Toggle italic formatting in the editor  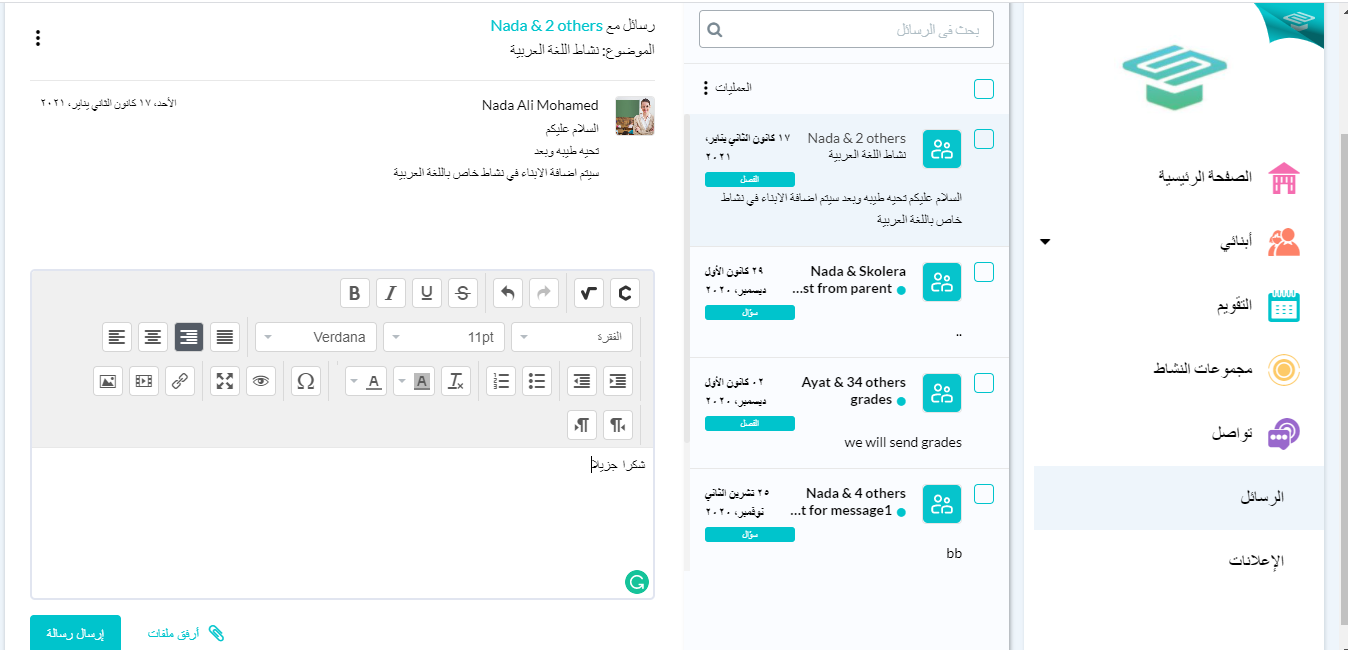(390, 293)
